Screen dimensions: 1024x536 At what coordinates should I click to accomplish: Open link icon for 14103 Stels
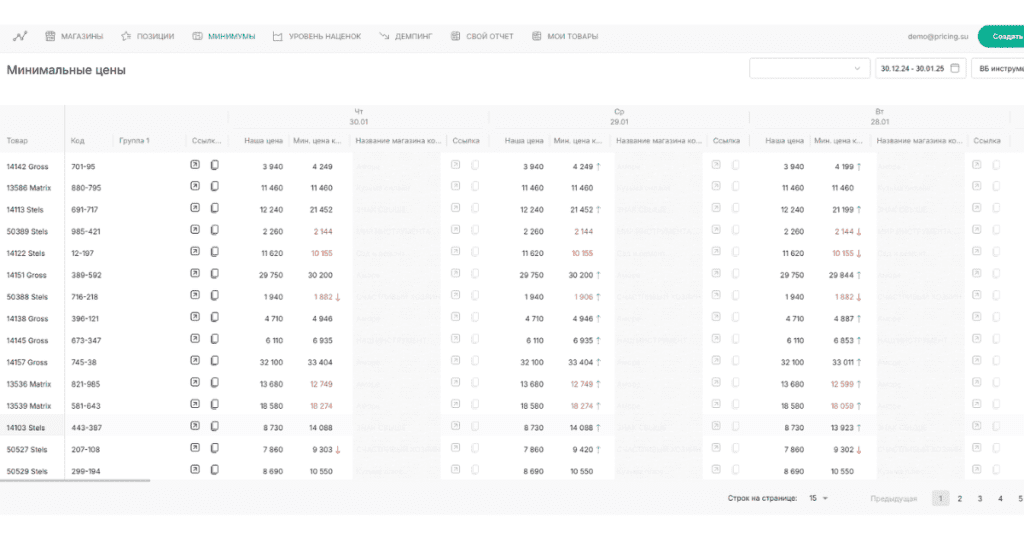pyautogui.click(x=195, y=426)
